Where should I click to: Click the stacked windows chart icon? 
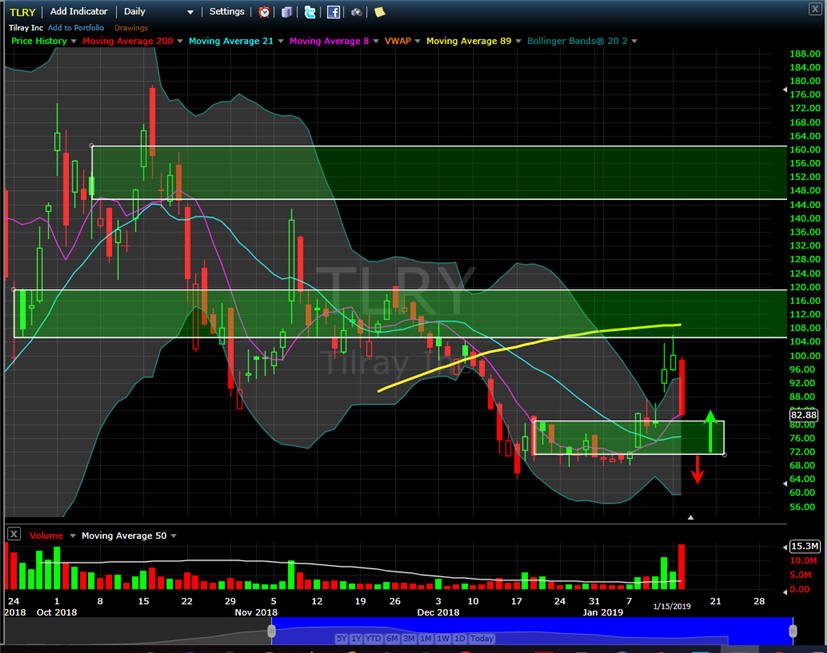(286, 12)
